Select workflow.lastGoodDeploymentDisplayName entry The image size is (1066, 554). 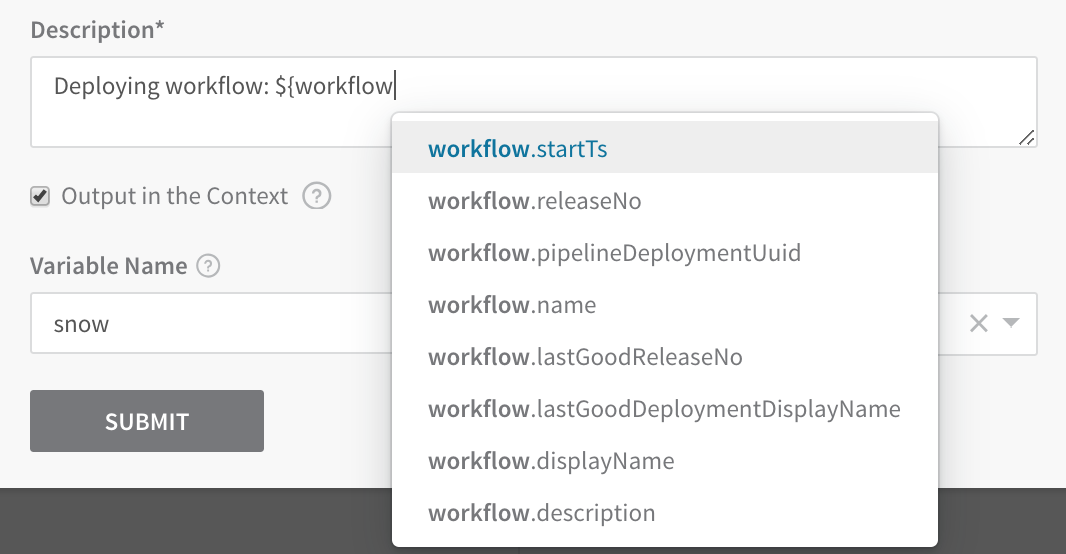(665, 409)
